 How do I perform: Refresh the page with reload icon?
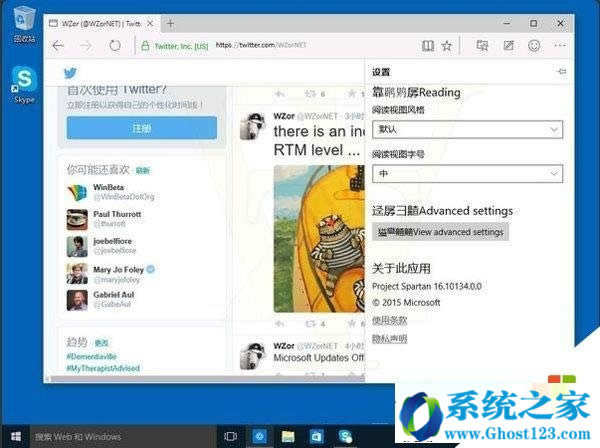[x=115, y=46]
